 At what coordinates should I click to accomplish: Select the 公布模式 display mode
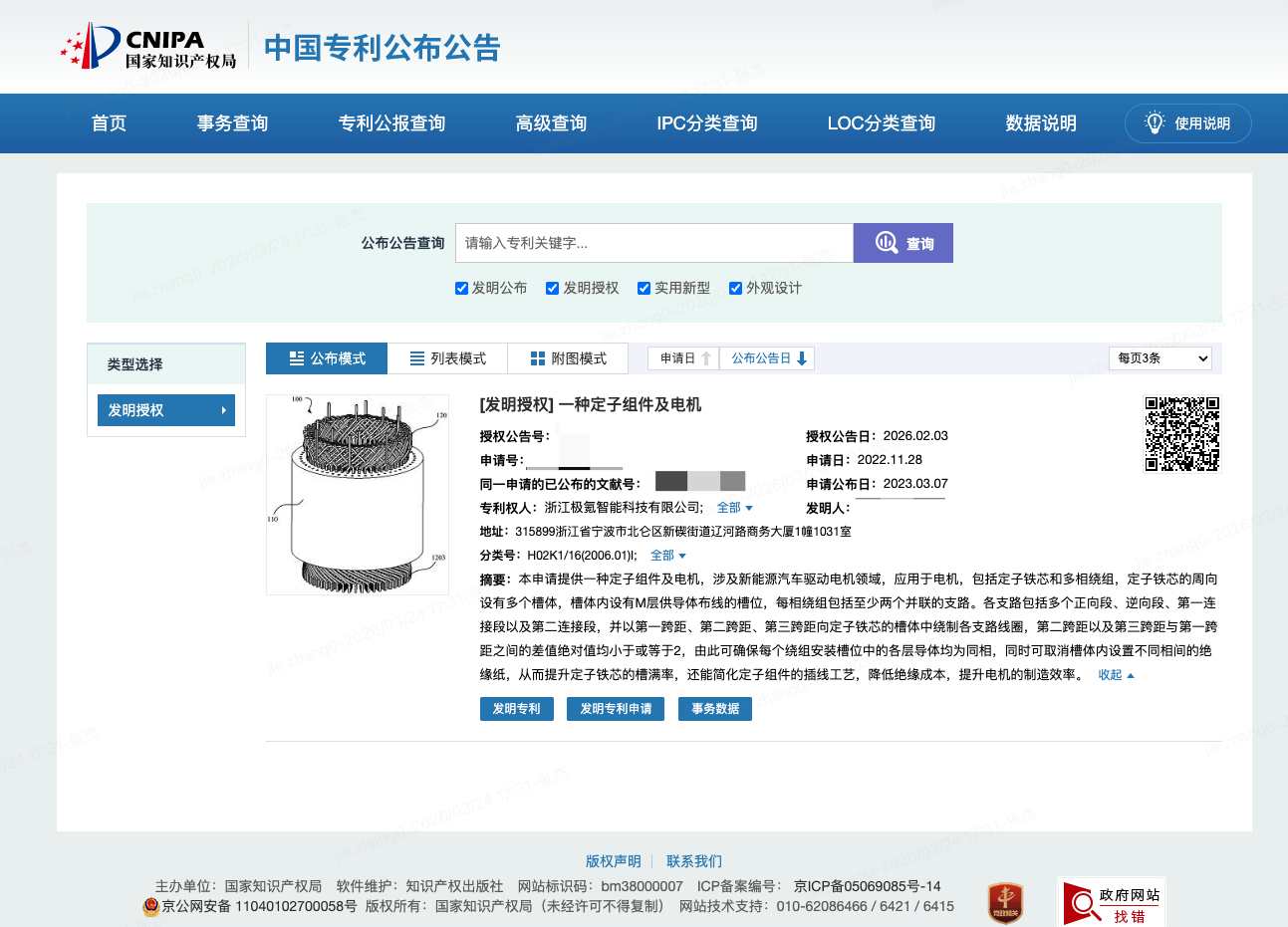point(326,357)
